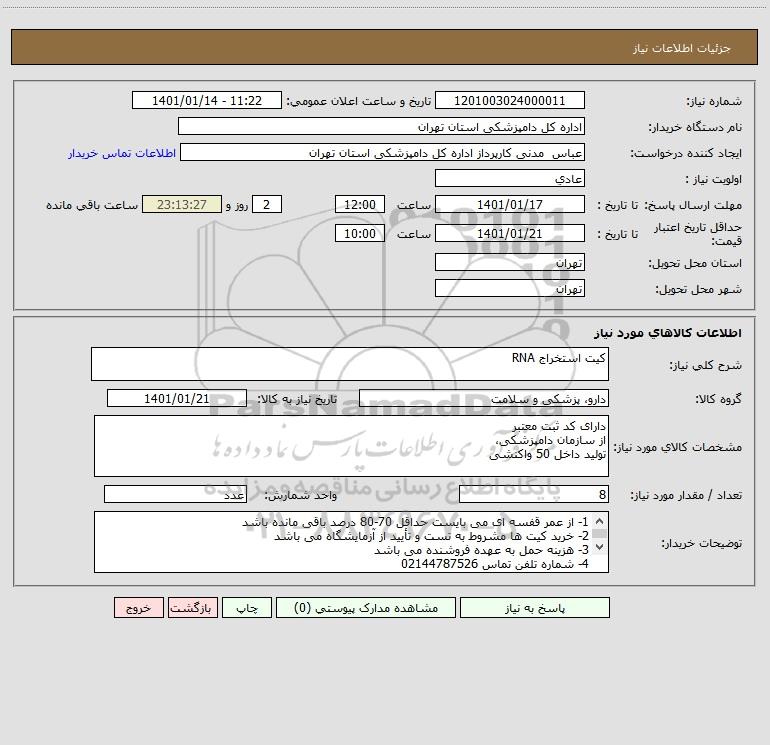Click the گروه کالا field
Viewport: 770px width, 745px height.
(x=484, y=398)
